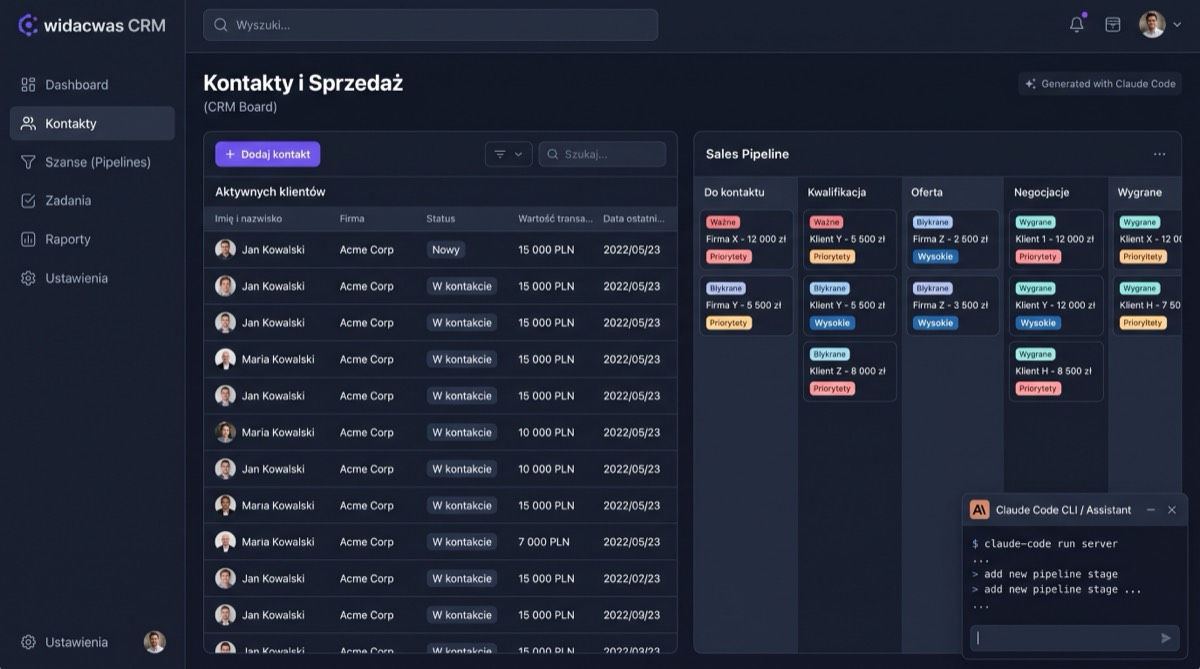Open the filter dropdown beside Dodaj kontakt
Screen dimensions: 1200x669
tap(508, 154)
